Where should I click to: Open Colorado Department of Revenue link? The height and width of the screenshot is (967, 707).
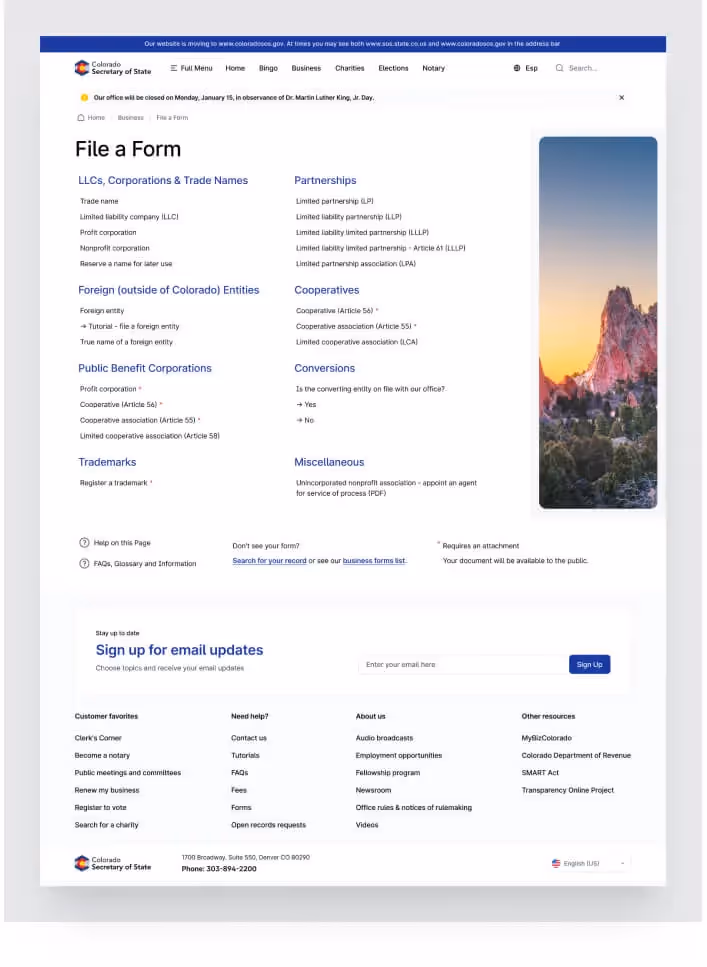coord(576,755)
